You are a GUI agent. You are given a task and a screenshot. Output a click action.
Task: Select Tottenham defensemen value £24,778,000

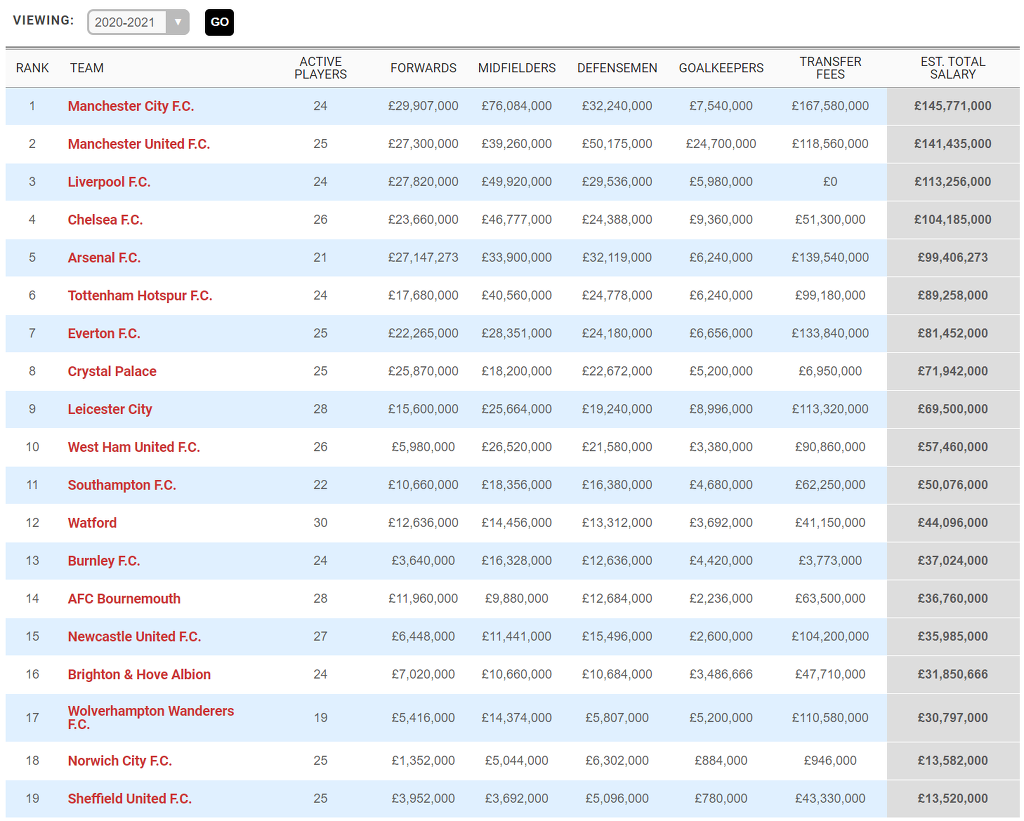(x=617, y=295)
